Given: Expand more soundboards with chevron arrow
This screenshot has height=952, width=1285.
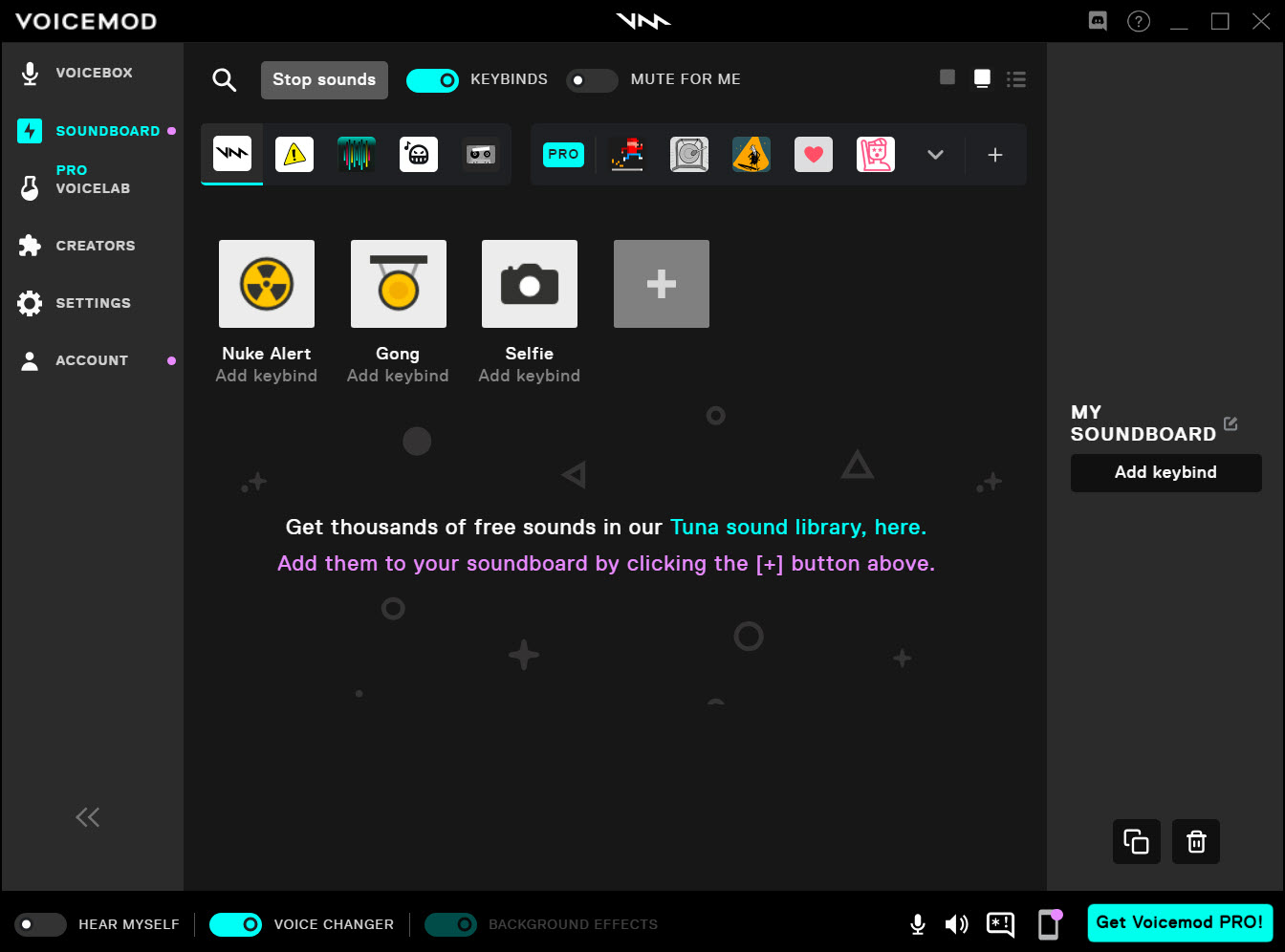Looking at the screenshot, I should (x=935, y=155).
